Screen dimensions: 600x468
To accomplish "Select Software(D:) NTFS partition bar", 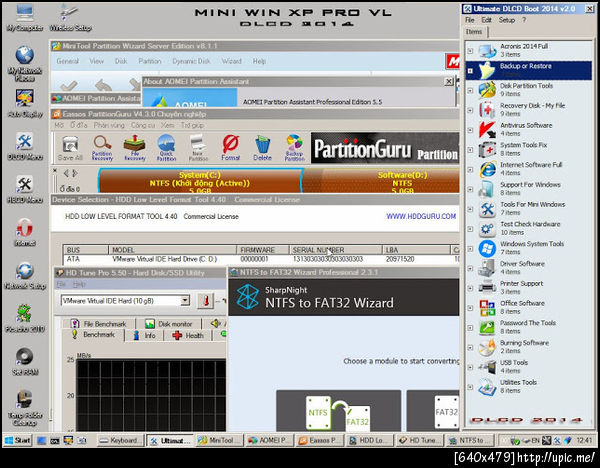I will point(383,181).
